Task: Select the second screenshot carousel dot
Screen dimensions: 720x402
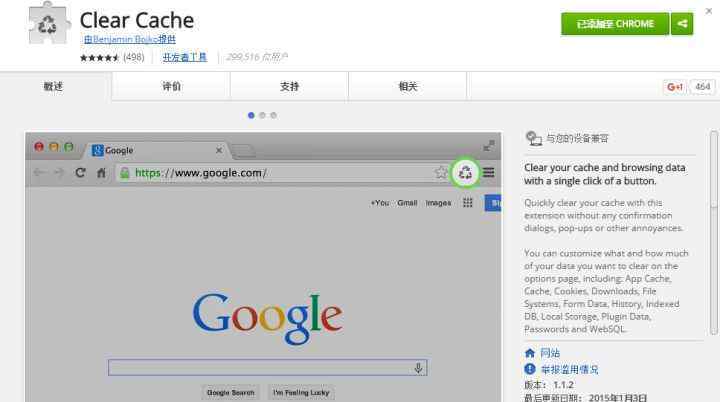Action: 262,115
